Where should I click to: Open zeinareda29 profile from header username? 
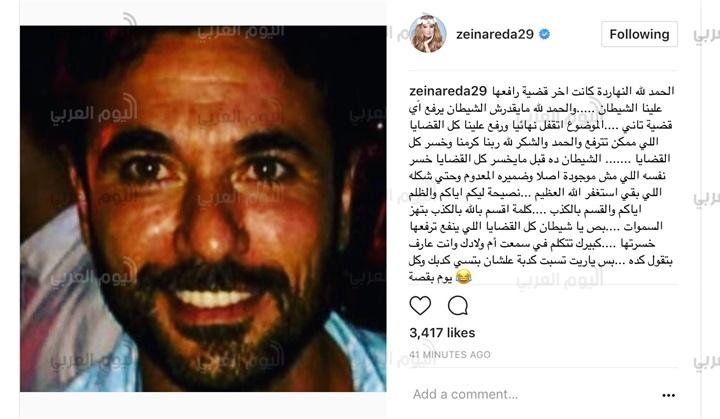pyautogui.click(x=495, y=34)
